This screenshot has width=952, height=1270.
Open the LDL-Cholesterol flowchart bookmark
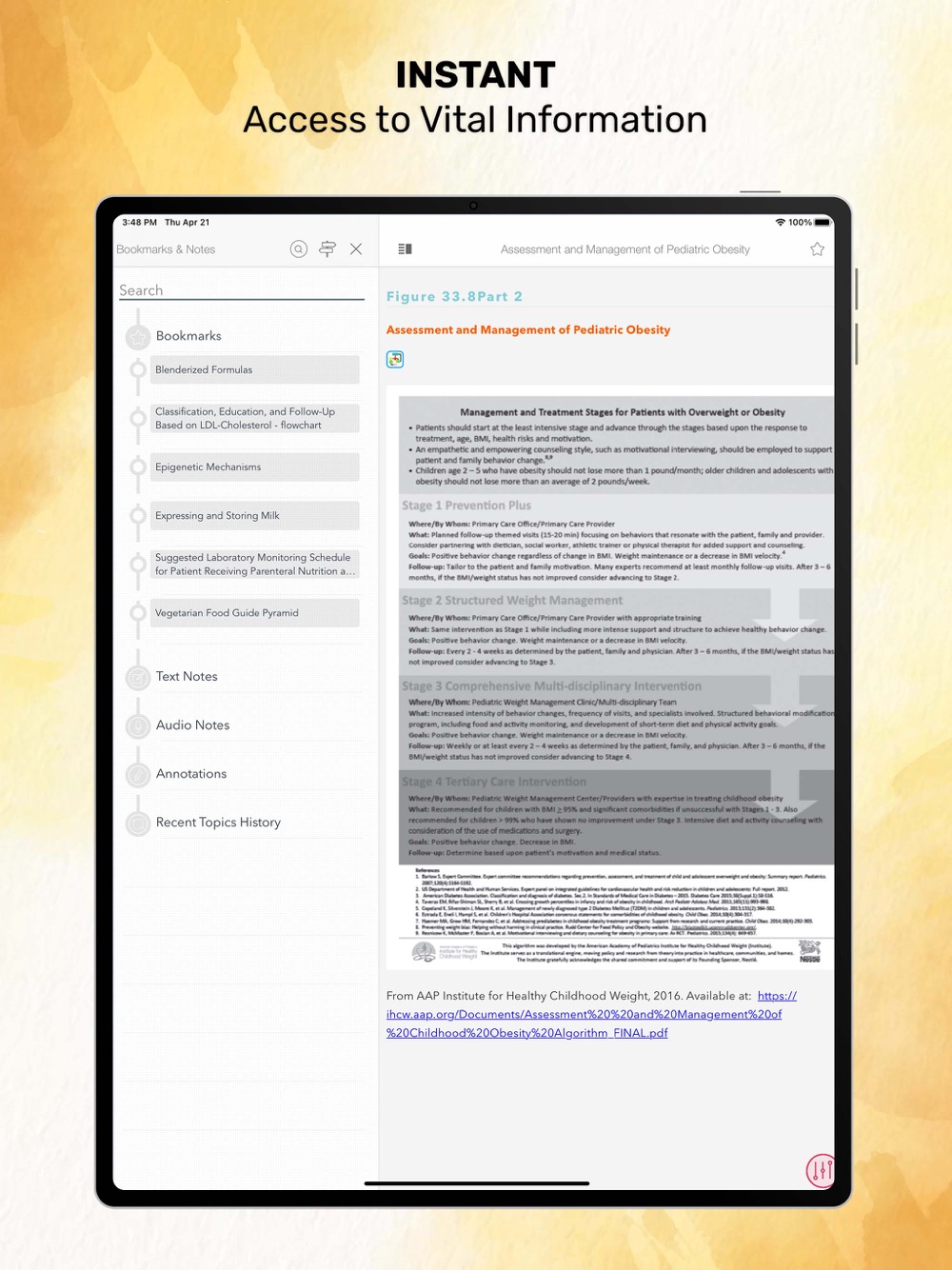pyautogui.click(x=255, y=419)
